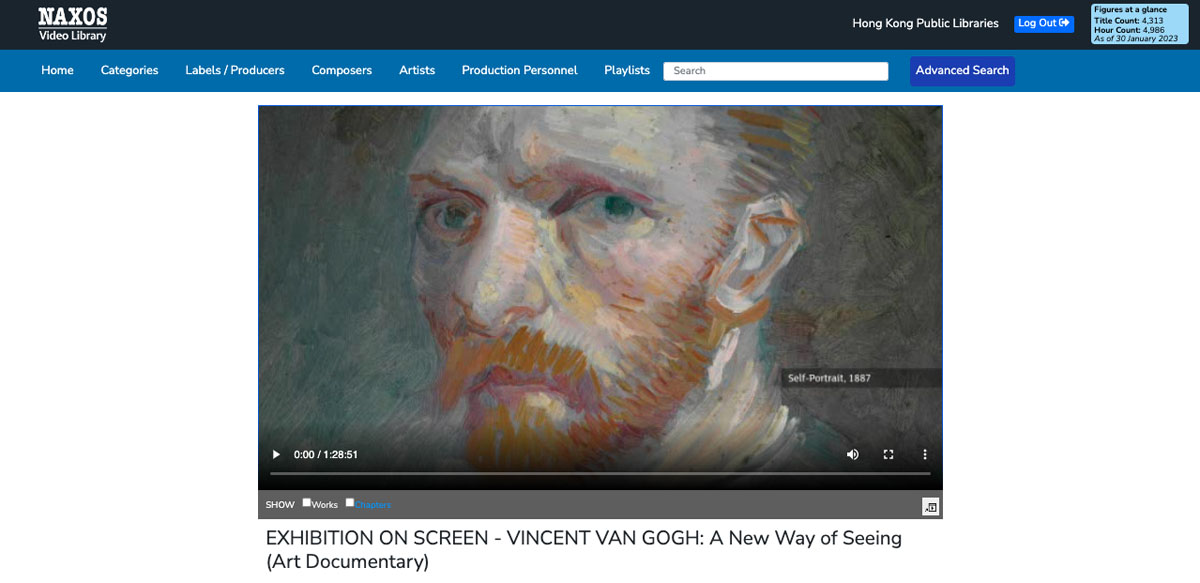Click the pop-out player icon below video
Viewport: 1200px width, 583px height.
pyautogui.click(x=931, y=507)
